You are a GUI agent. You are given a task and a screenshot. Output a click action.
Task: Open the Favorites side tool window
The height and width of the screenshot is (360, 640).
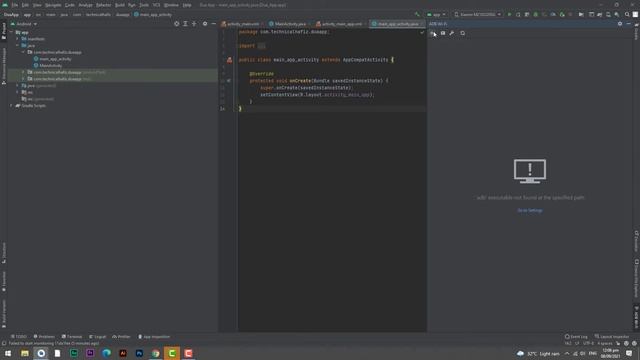coord(4,282)
